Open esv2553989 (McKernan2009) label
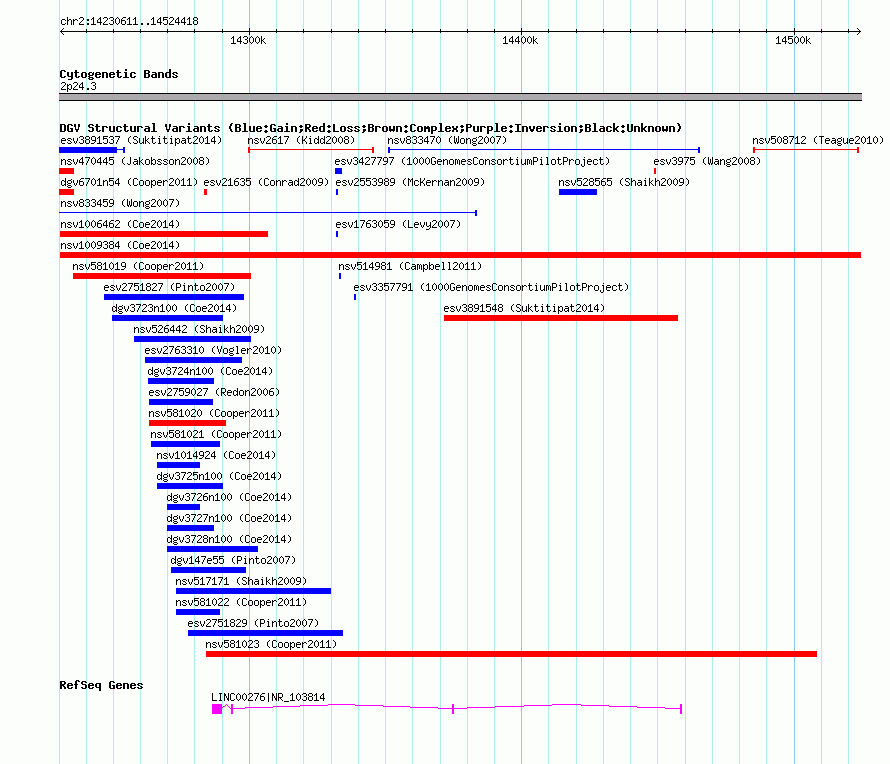The width and height of the screenshot is (890, 764). click(x=410, y=182)
